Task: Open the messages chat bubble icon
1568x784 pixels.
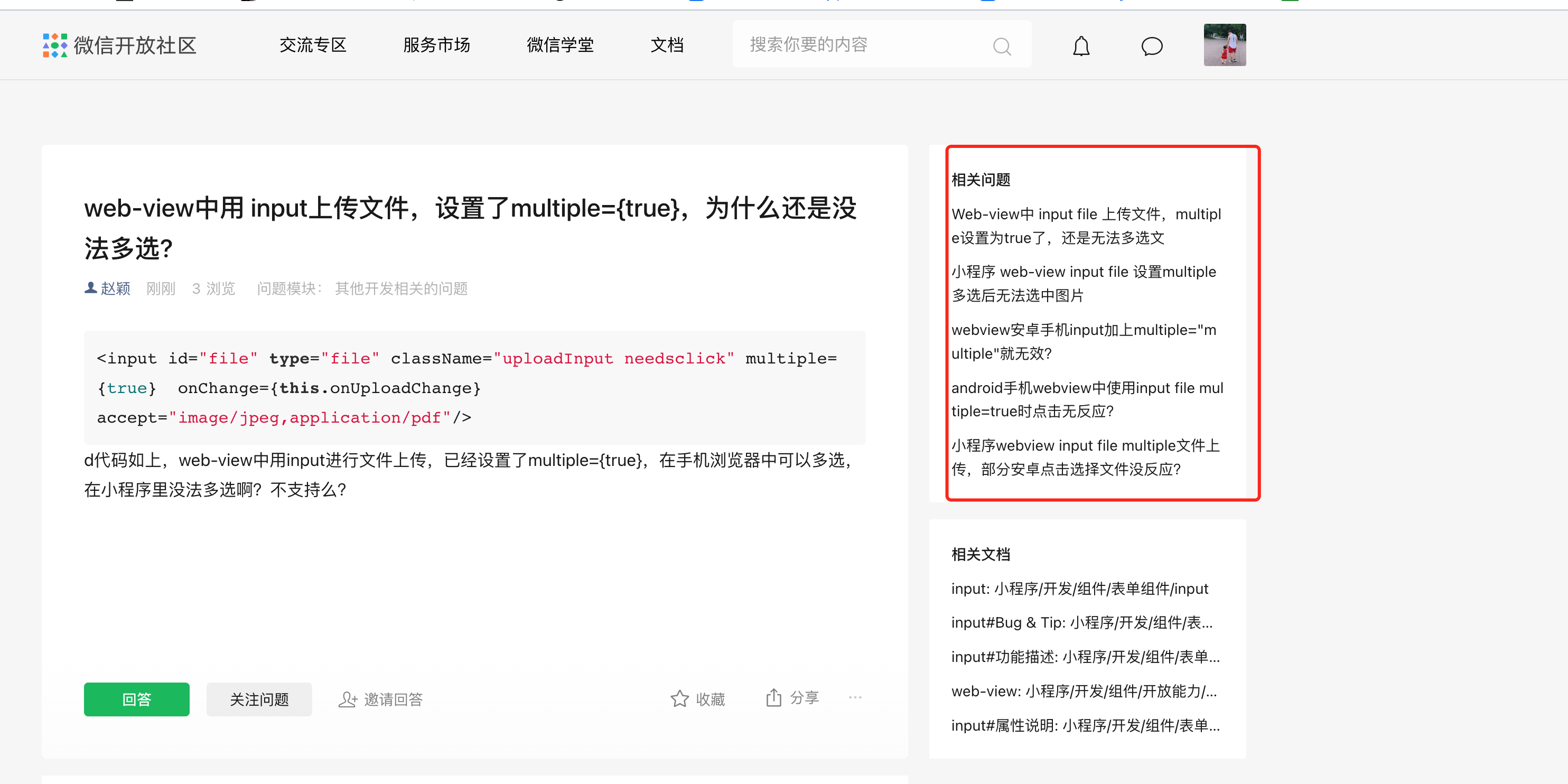Action: [1151, 46]
